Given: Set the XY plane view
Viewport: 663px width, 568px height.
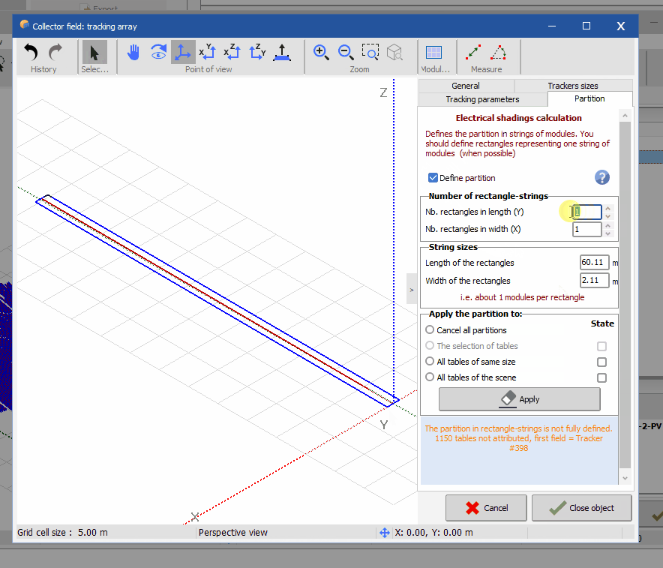Looking at the screenshot, I should click(x=208, y=52).
